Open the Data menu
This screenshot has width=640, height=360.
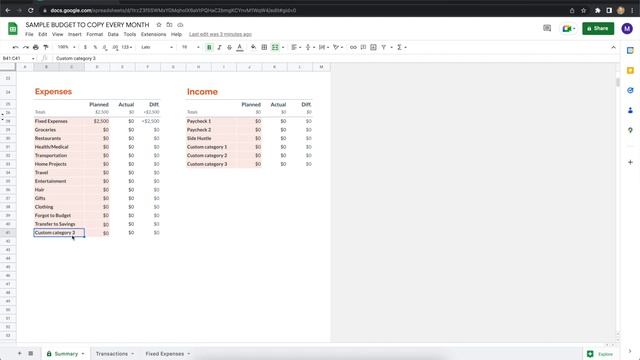tap(113, 34)
